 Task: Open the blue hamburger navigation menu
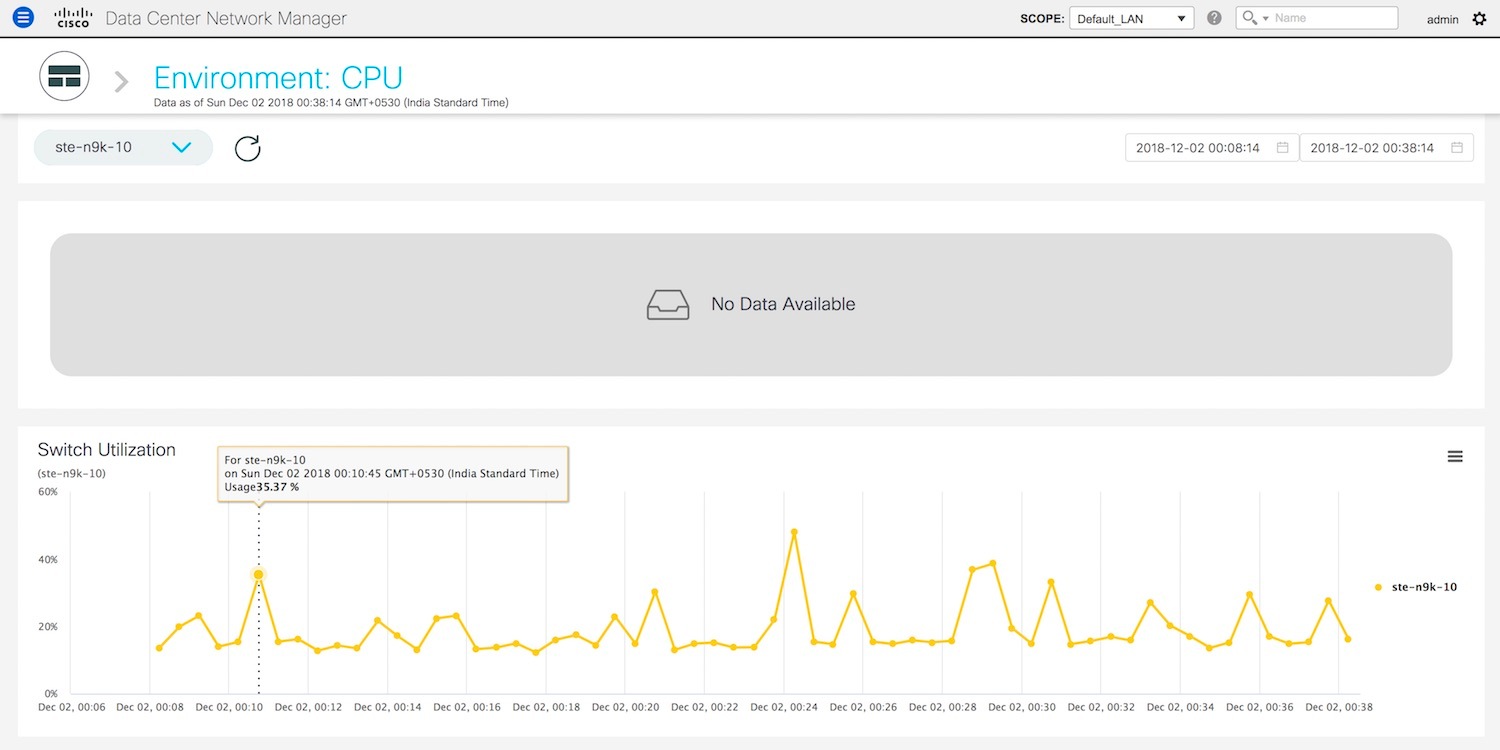pos(22,18)
